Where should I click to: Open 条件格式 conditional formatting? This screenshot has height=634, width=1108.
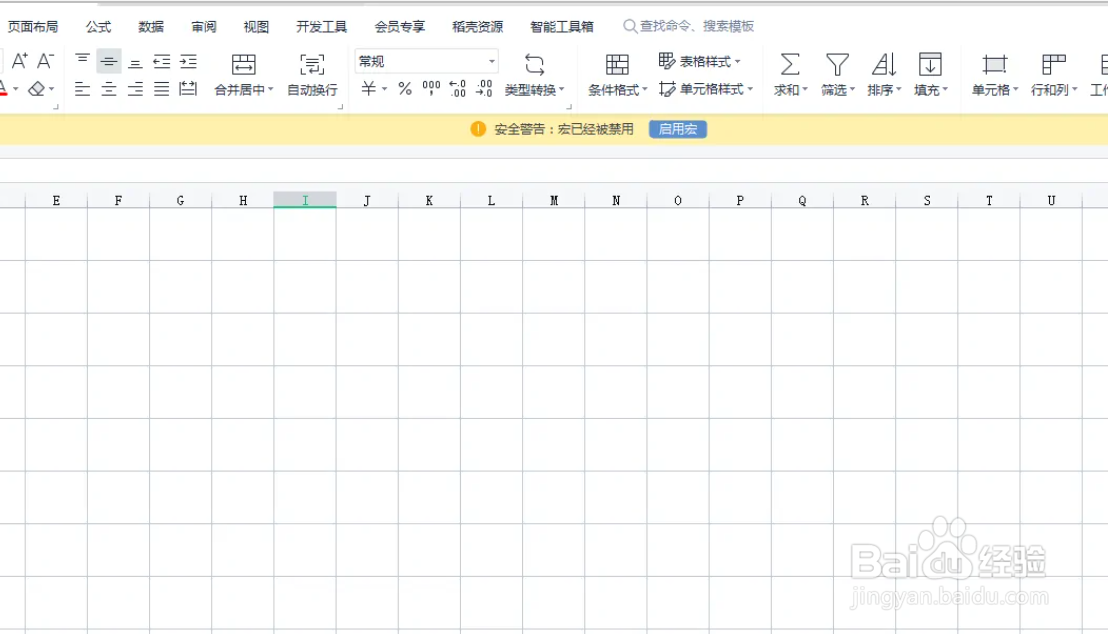pos(617,74)
